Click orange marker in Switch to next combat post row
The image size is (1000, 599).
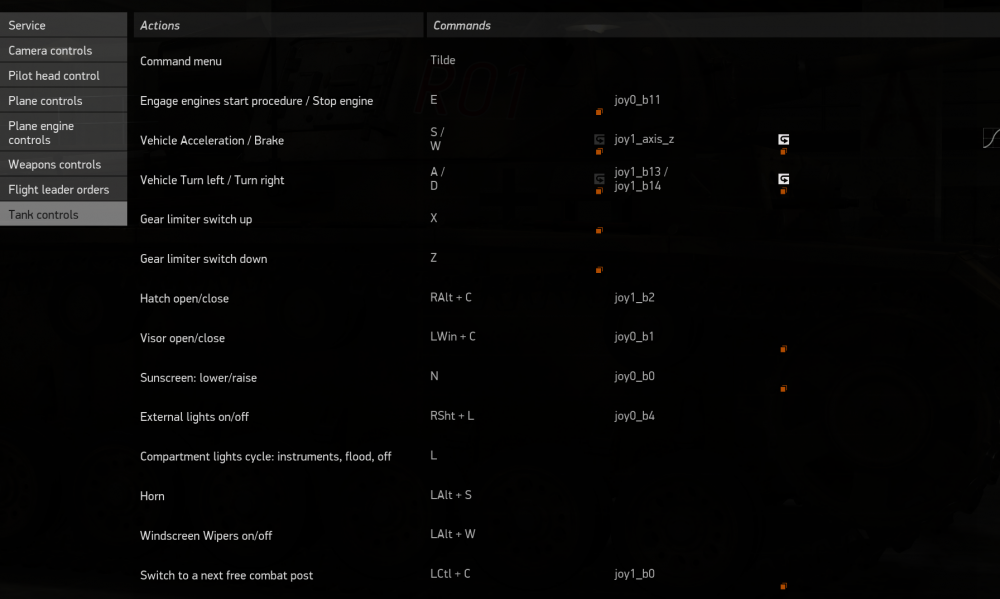pos(783,586)
